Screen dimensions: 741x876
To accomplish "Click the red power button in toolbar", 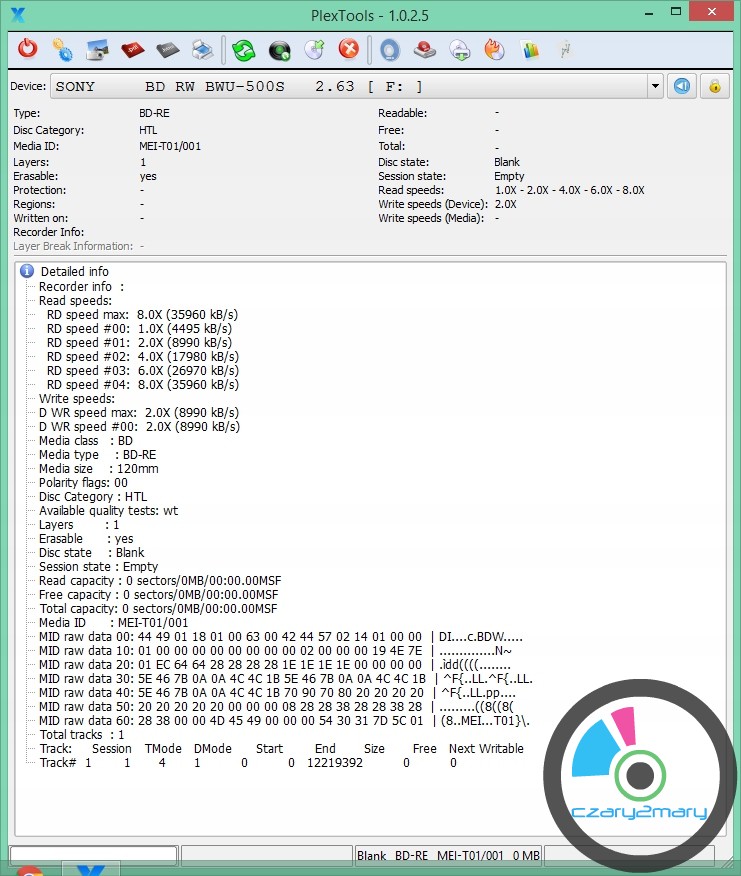I will pos(28,49).
